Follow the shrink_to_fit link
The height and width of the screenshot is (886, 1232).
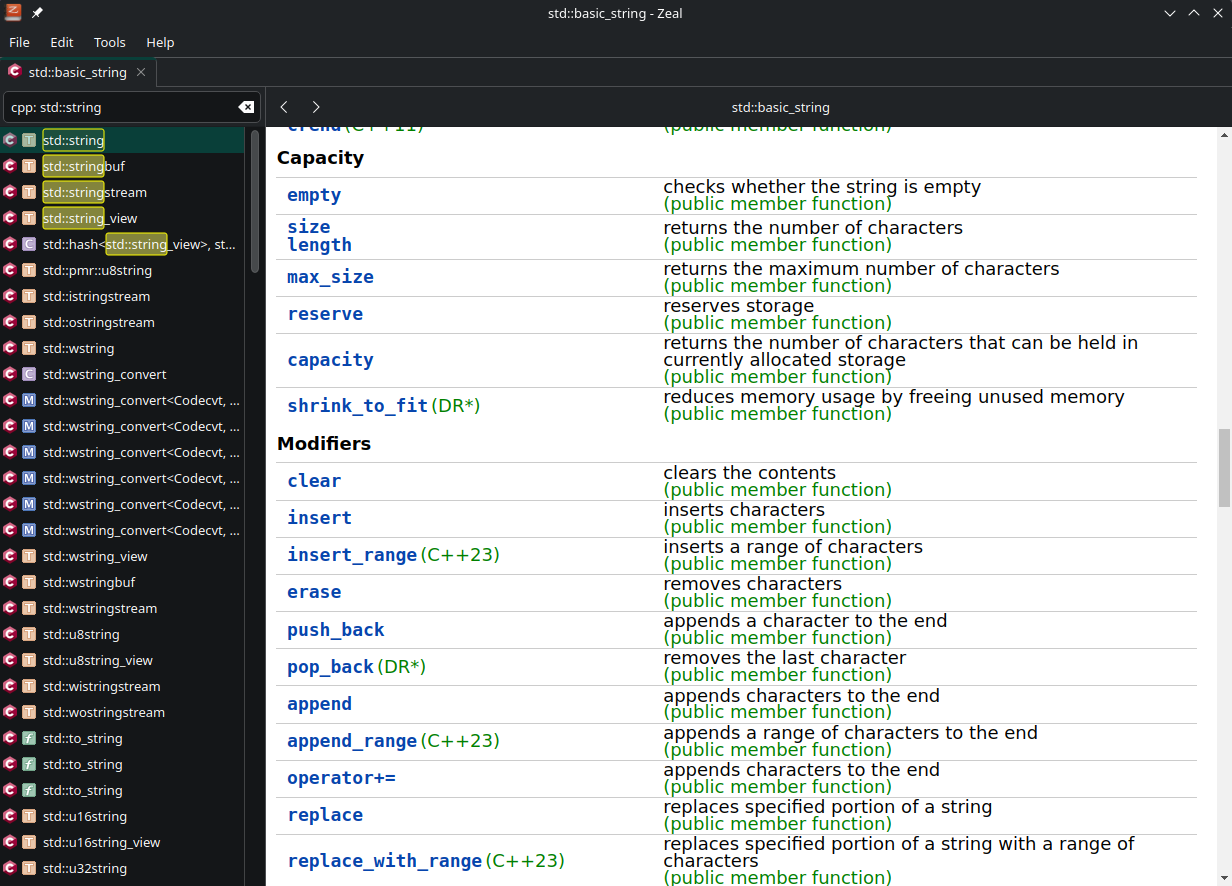click(356, 406)
